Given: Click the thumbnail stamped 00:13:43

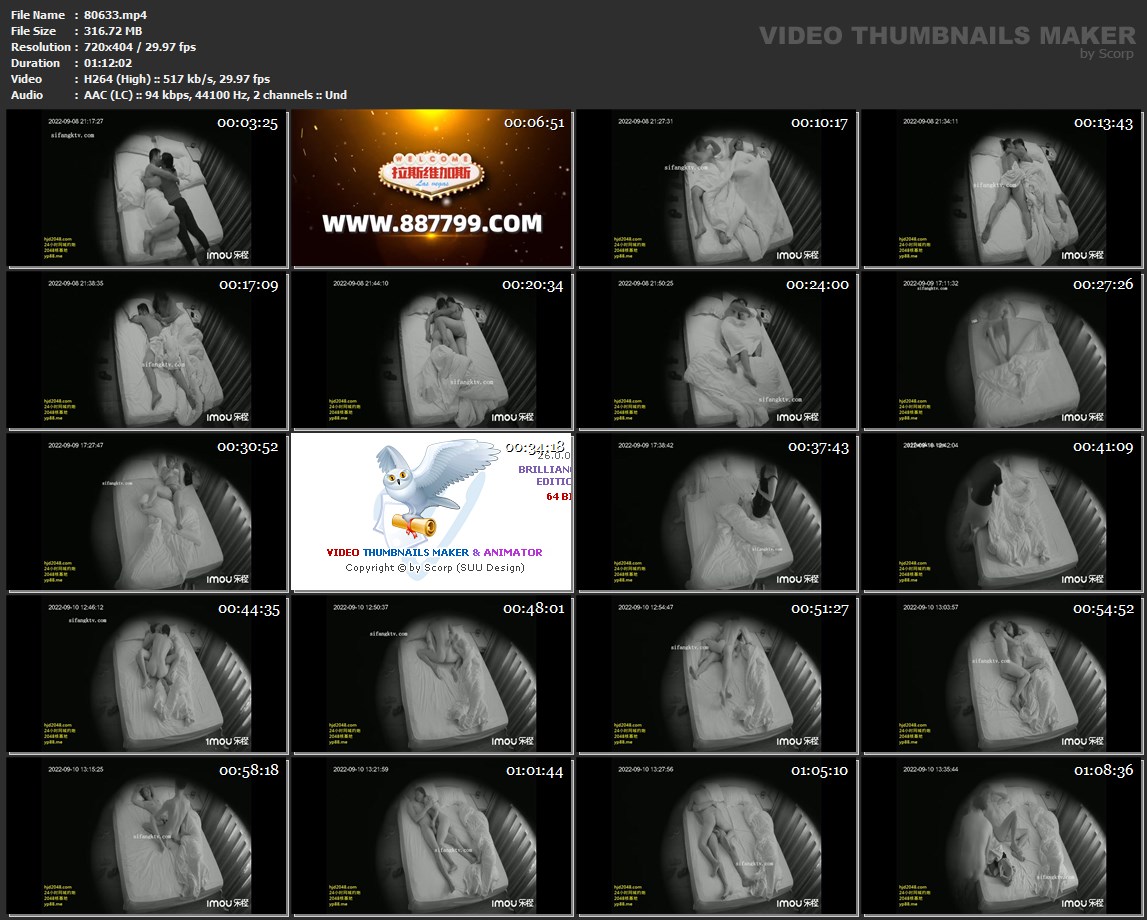Looking at the screenshot, I should [1003, 189].
